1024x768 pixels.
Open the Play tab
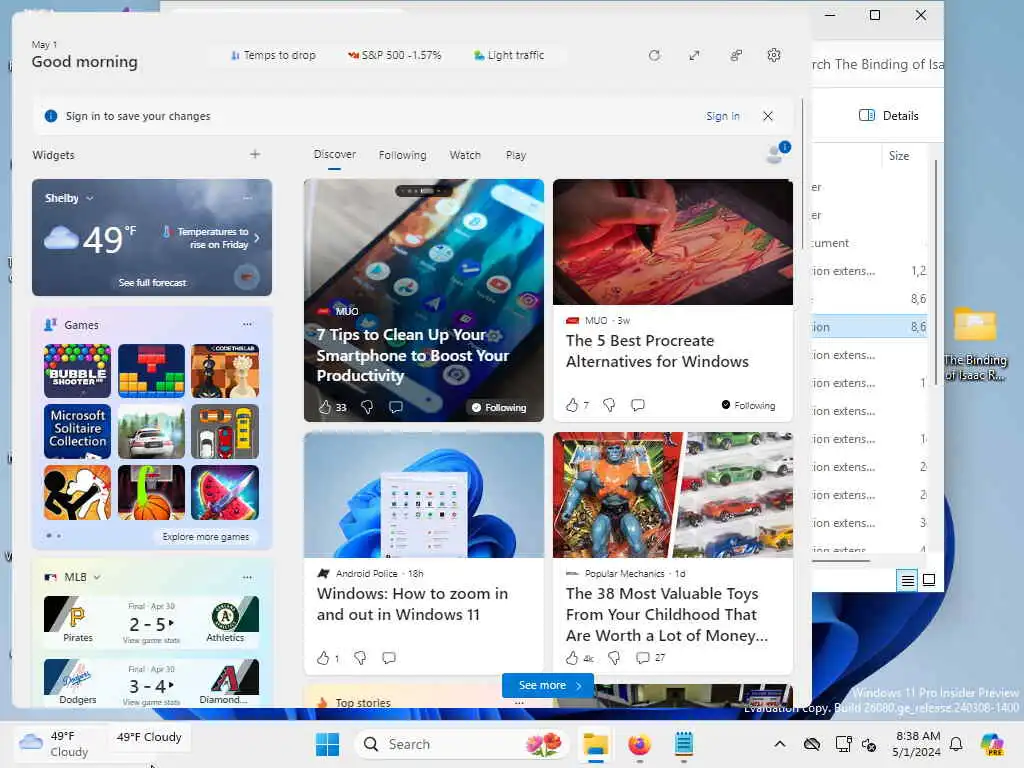[515, 155]
